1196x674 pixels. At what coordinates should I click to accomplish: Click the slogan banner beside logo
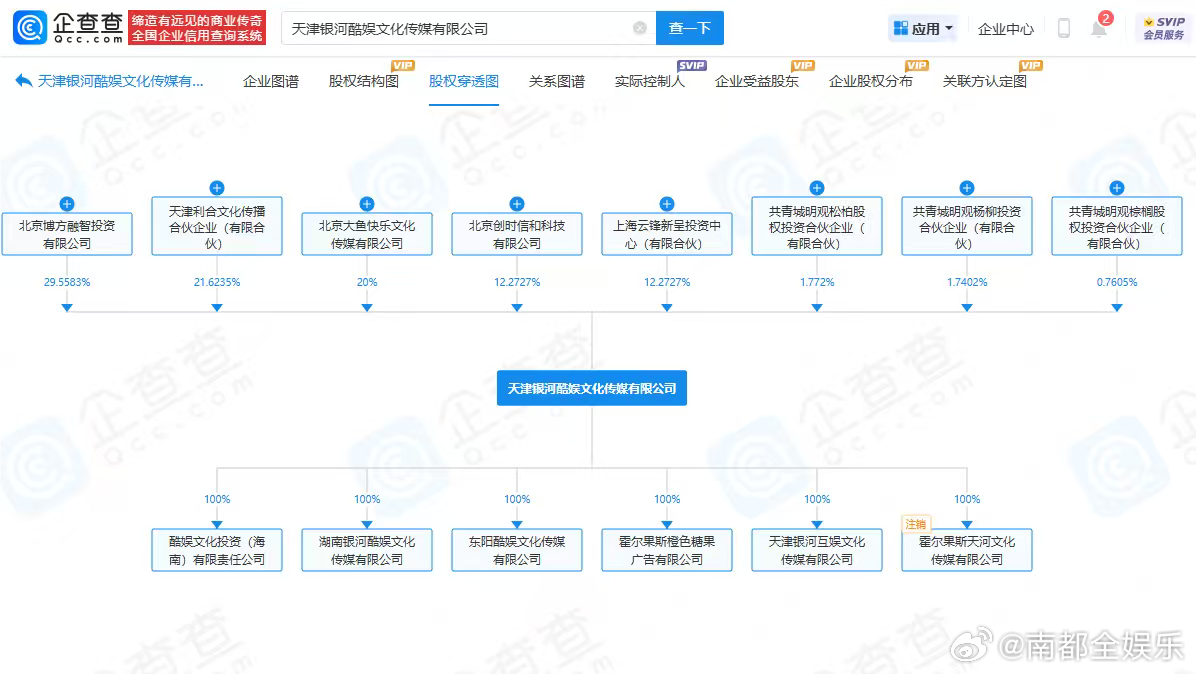pyautogui.click(x=197, y=28)
